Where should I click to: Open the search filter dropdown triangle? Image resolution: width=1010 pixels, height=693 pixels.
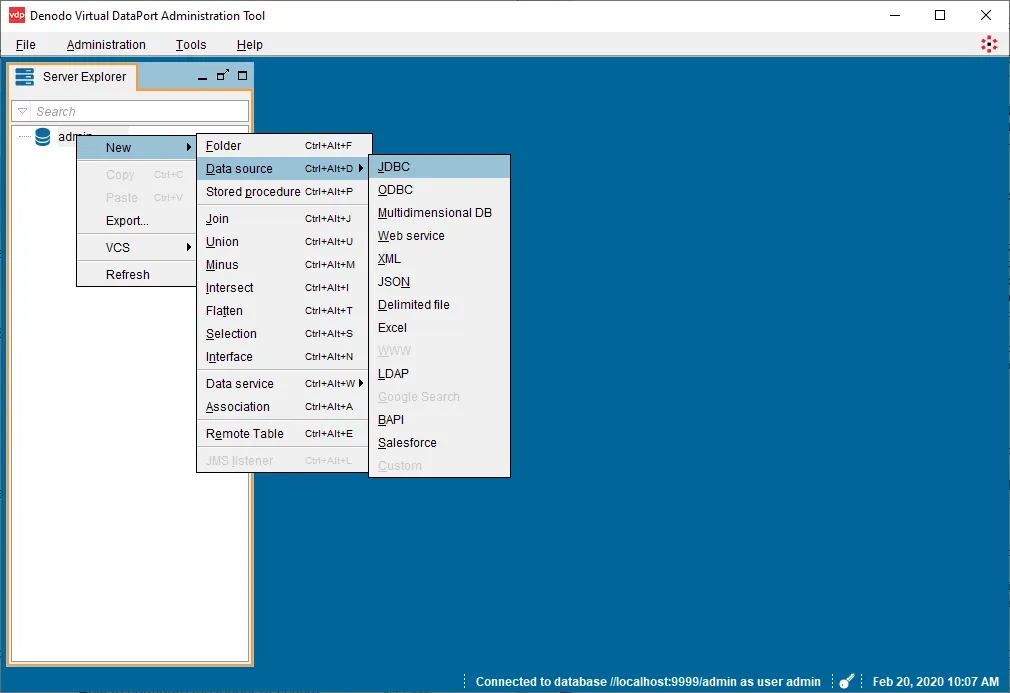click(20, 111)
